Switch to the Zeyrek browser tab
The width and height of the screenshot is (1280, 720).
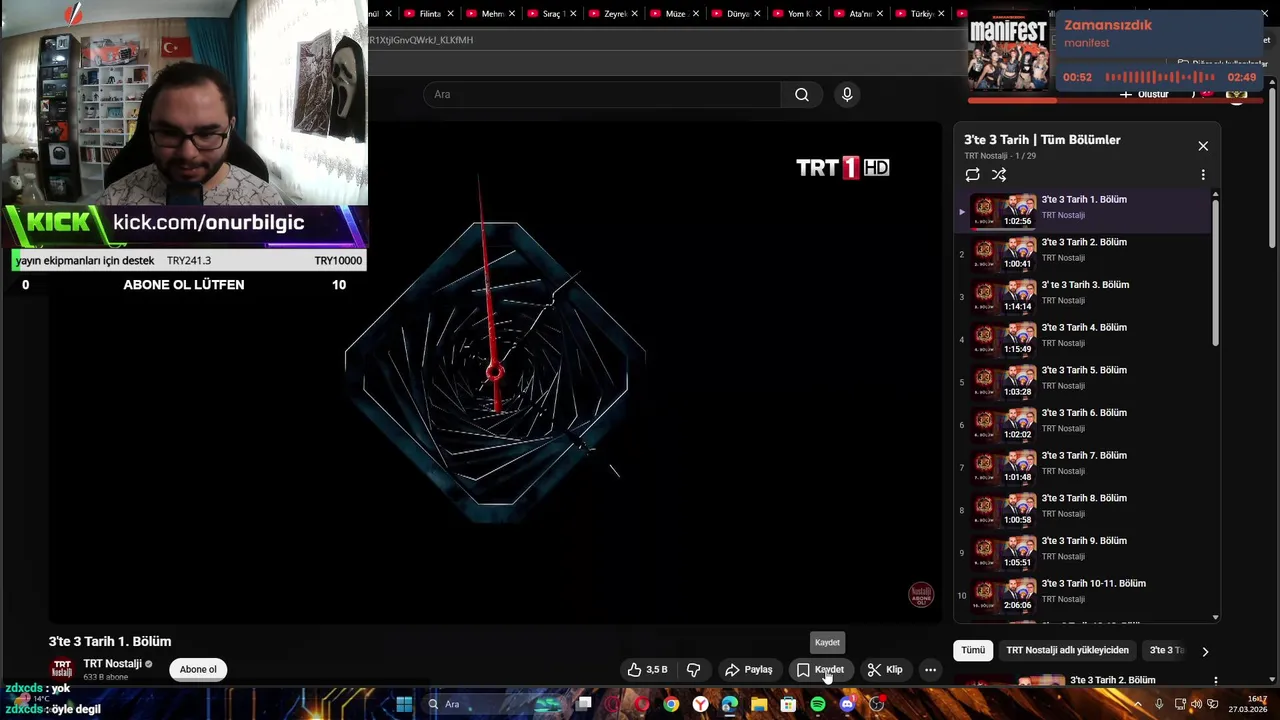(616, 14)
